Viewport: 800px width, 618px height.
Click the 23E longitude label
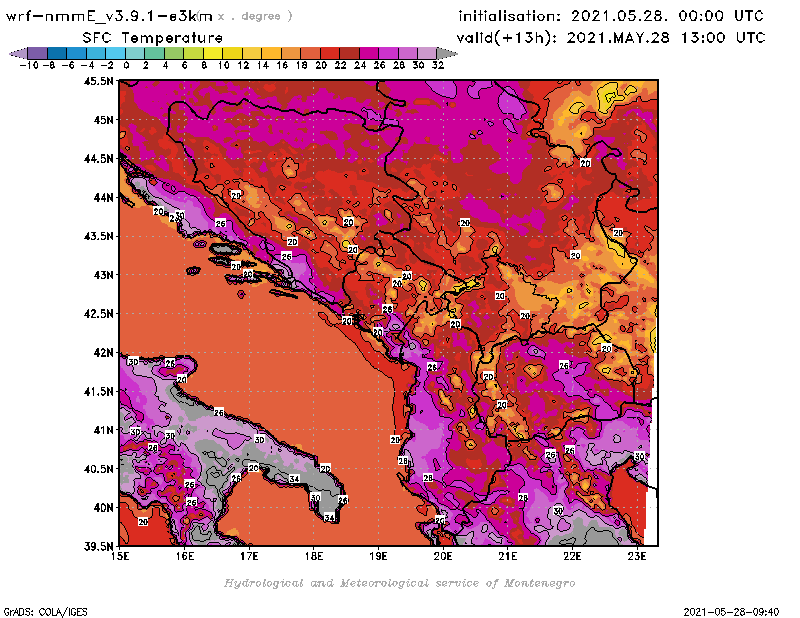[x=637, y=556]
